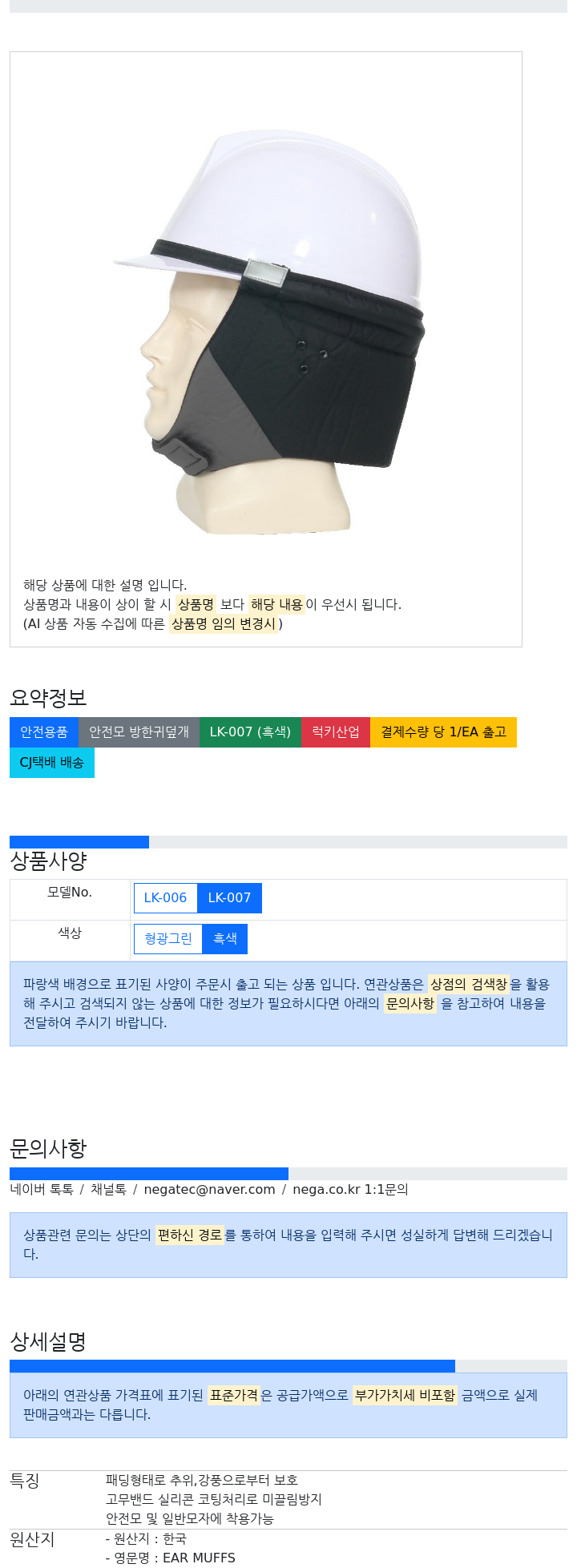Select the 형광그린 color option
Screen dimensions: 577x1568
click(168, 939)
